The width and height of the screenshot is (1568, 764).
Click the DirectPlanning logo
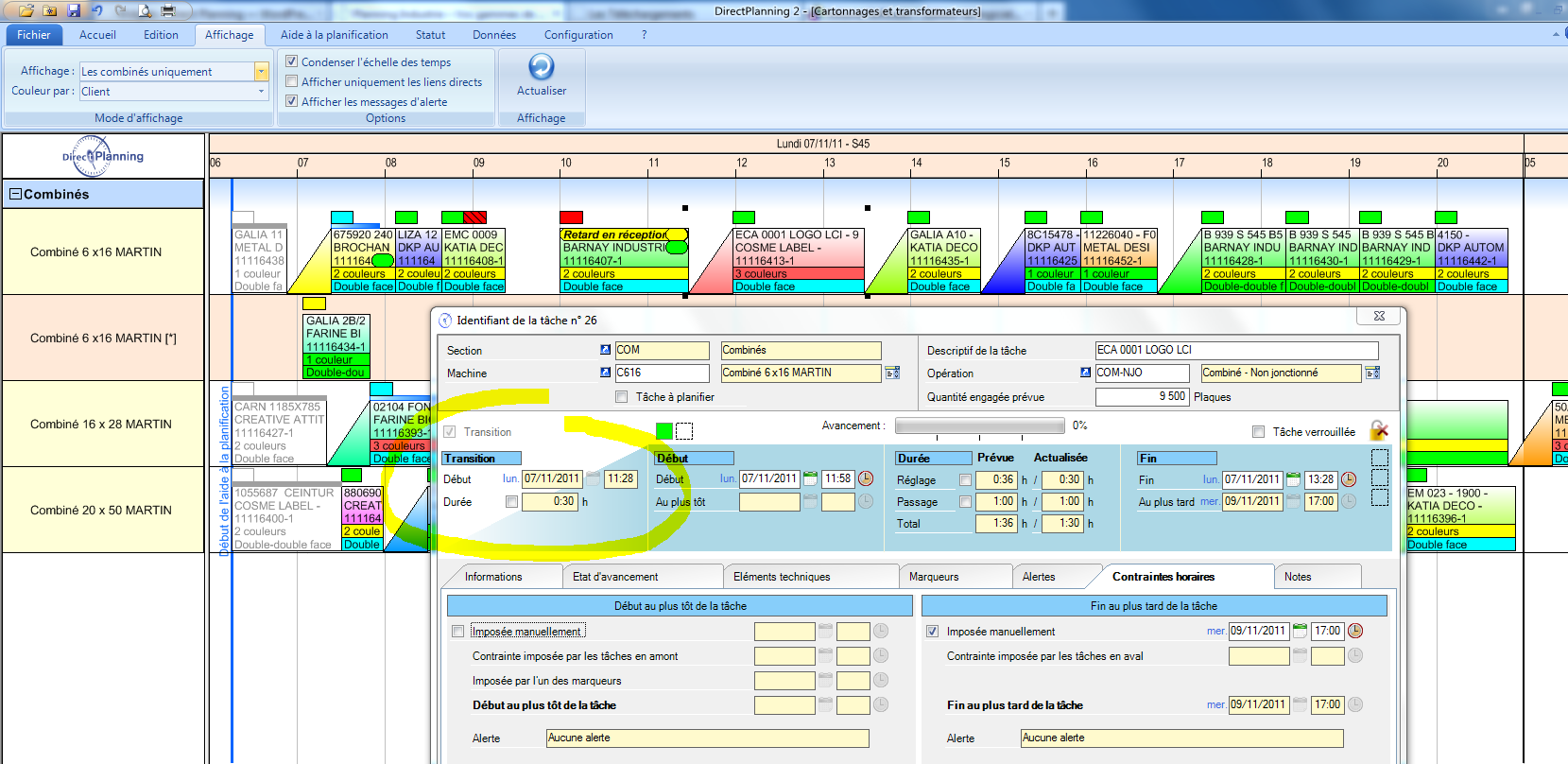pyautogui.click(x=103, y=156)
